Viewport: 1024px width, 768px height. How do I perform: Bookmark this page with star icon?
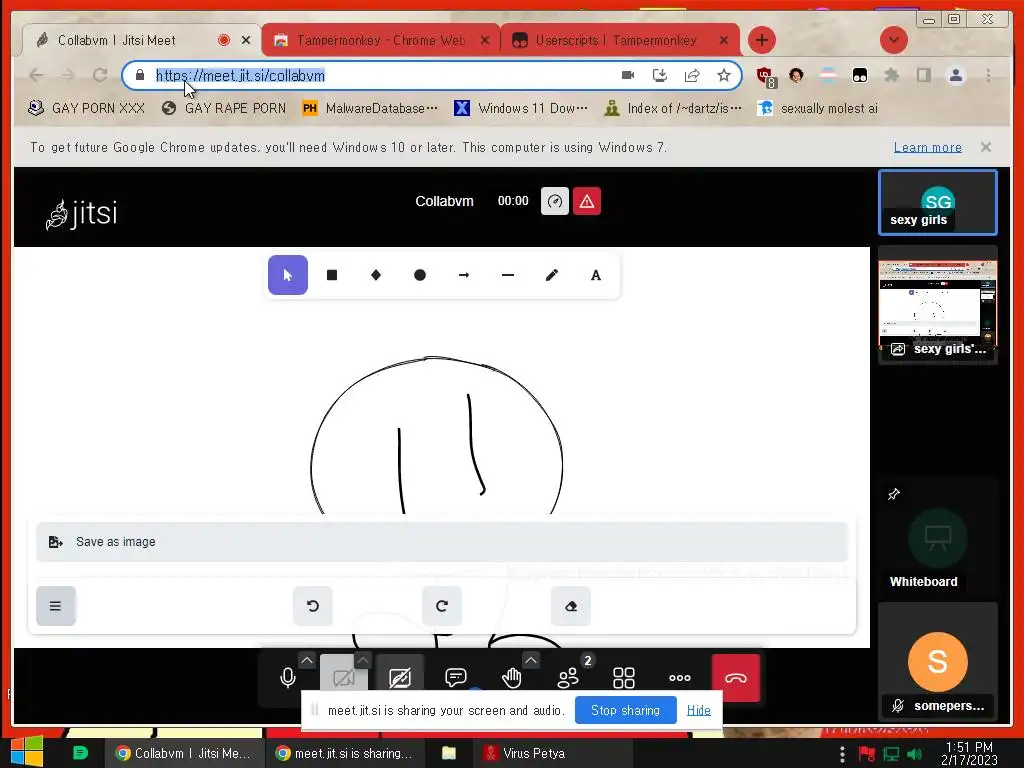pos(724,75)
